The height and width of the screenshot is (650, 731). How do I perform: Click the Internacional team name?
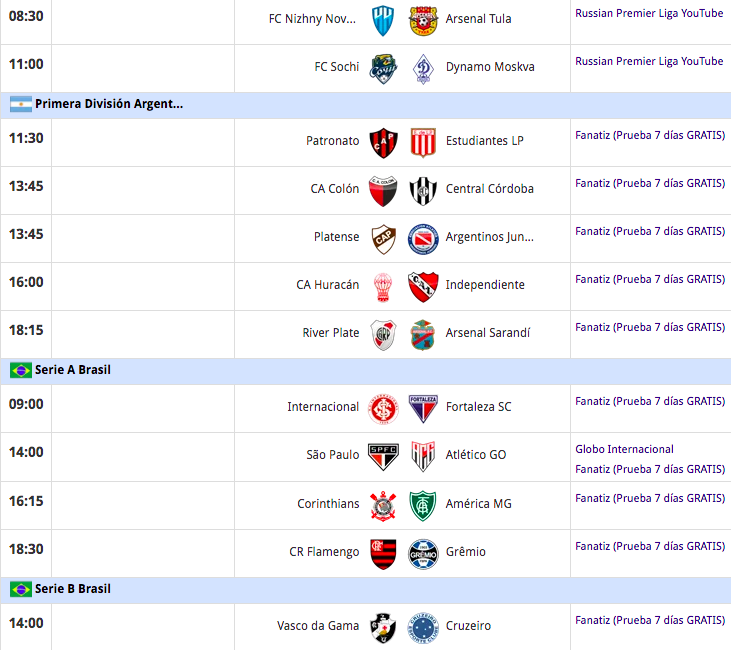(323, 407)
